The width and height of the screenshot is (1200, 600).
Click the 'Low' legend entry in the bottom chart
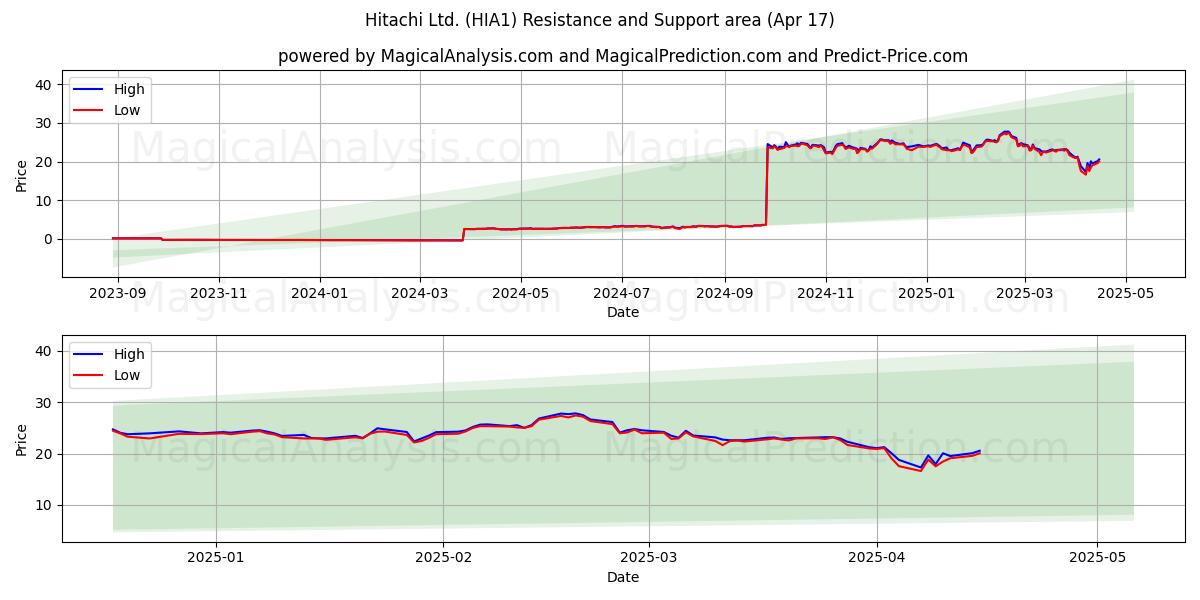pos(127,375)
